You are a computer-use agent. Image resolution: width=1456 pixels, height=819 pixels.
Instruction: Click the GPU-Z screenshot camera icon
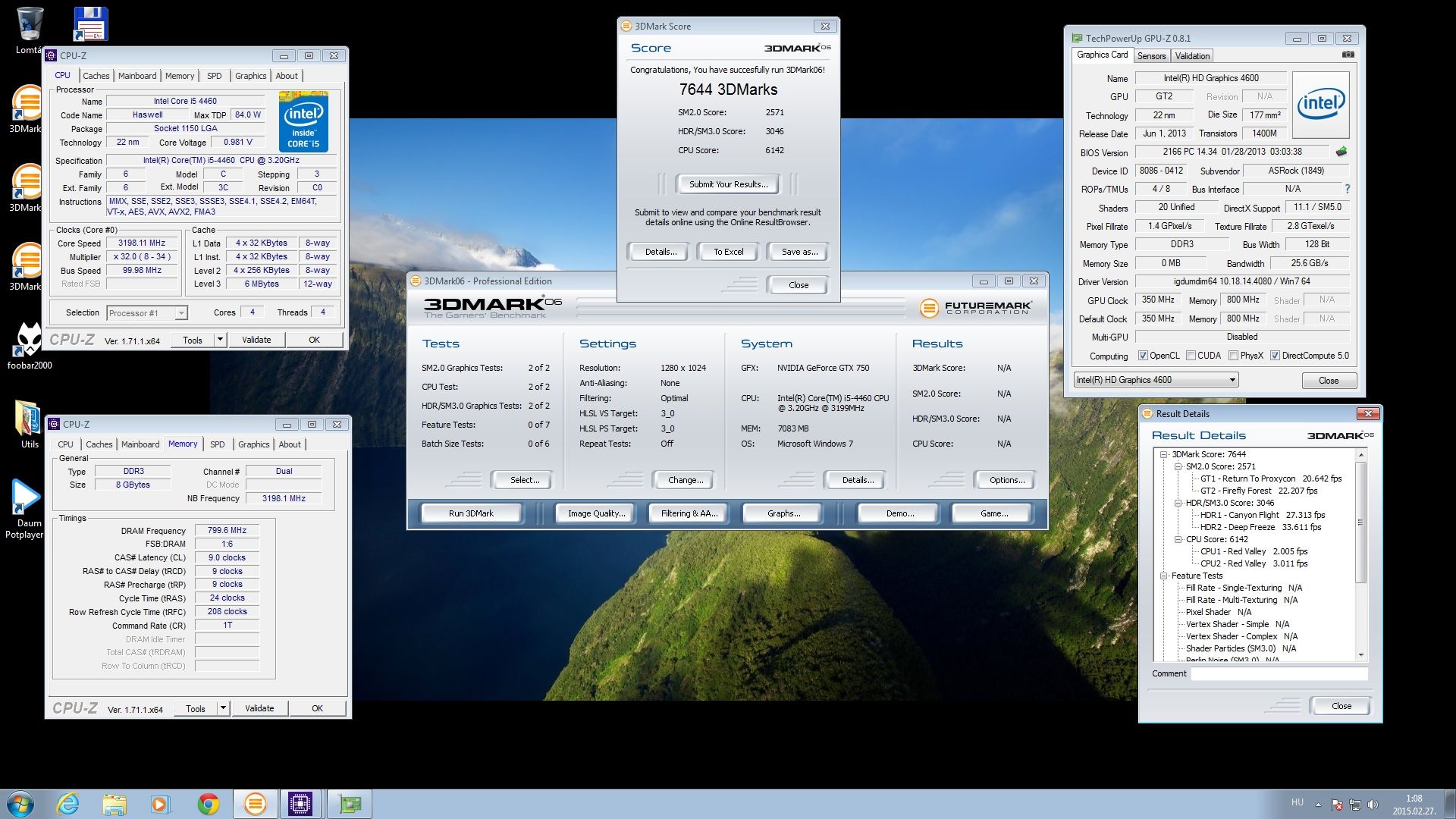(x=1348, y=55)
